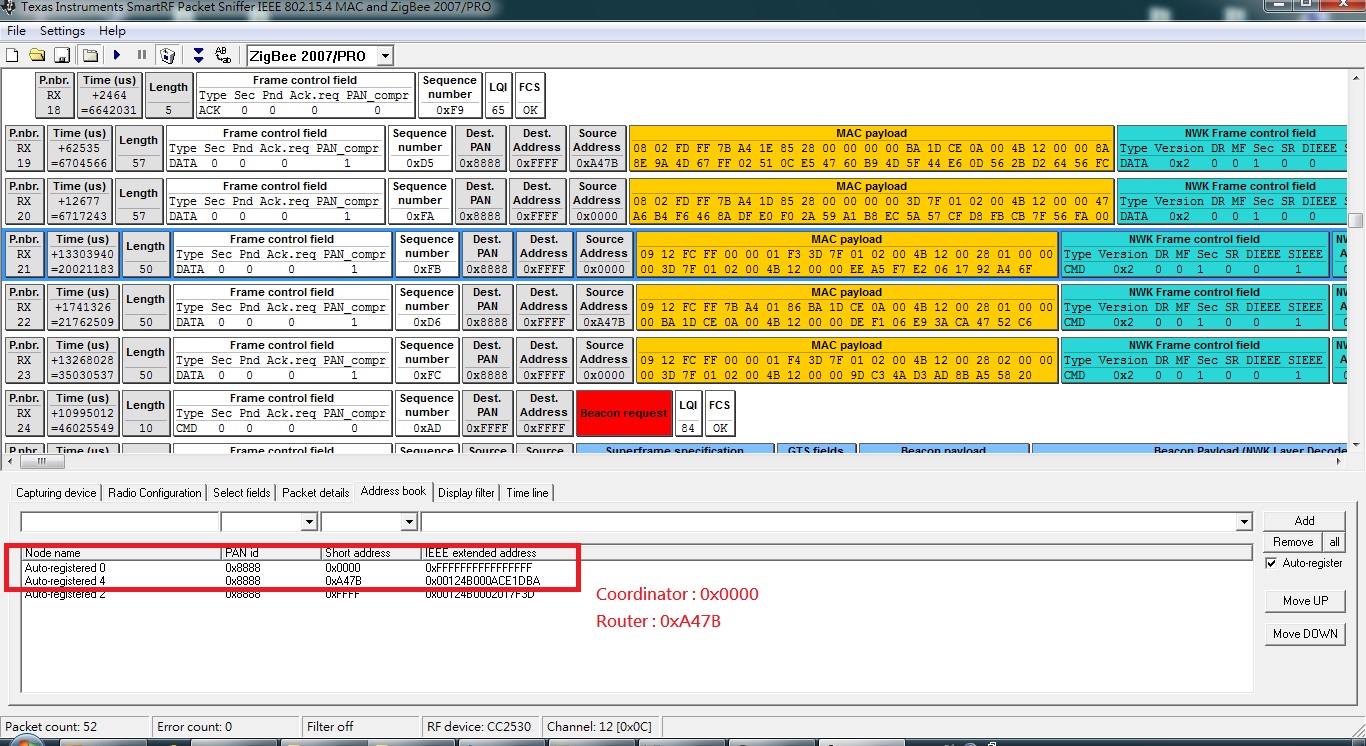Click the Node name column header
The image size is (1366, 746).
(x=121, y=553)
